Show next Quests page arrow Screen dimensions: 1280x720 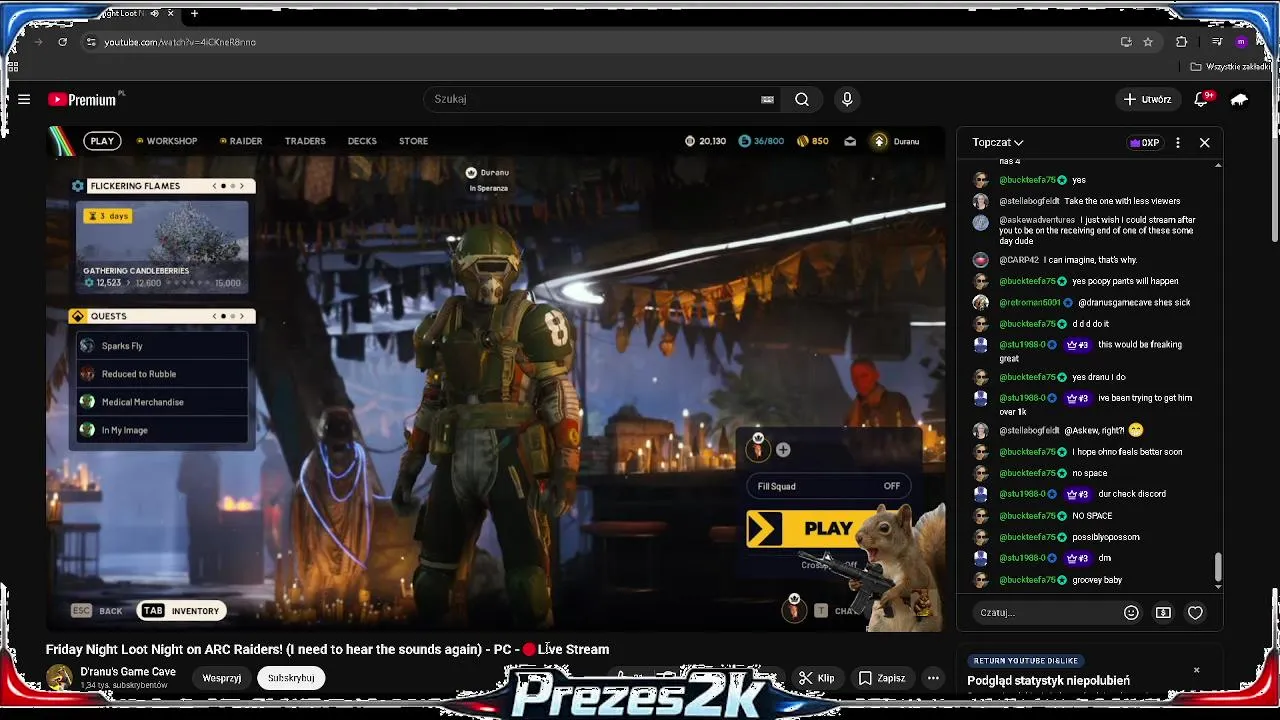(241, 316)
